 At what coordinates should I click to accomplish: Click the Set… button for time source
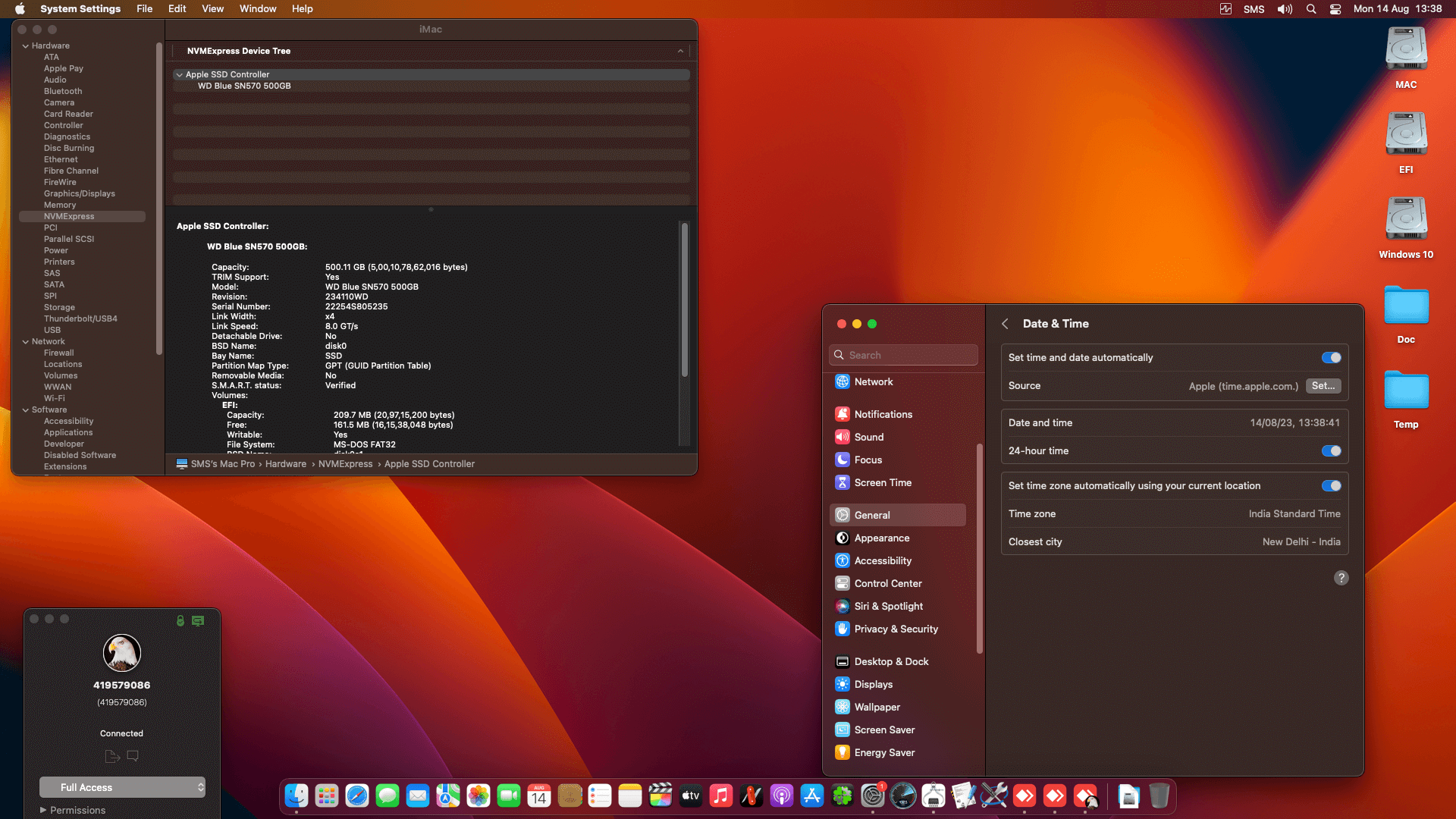1323,386
